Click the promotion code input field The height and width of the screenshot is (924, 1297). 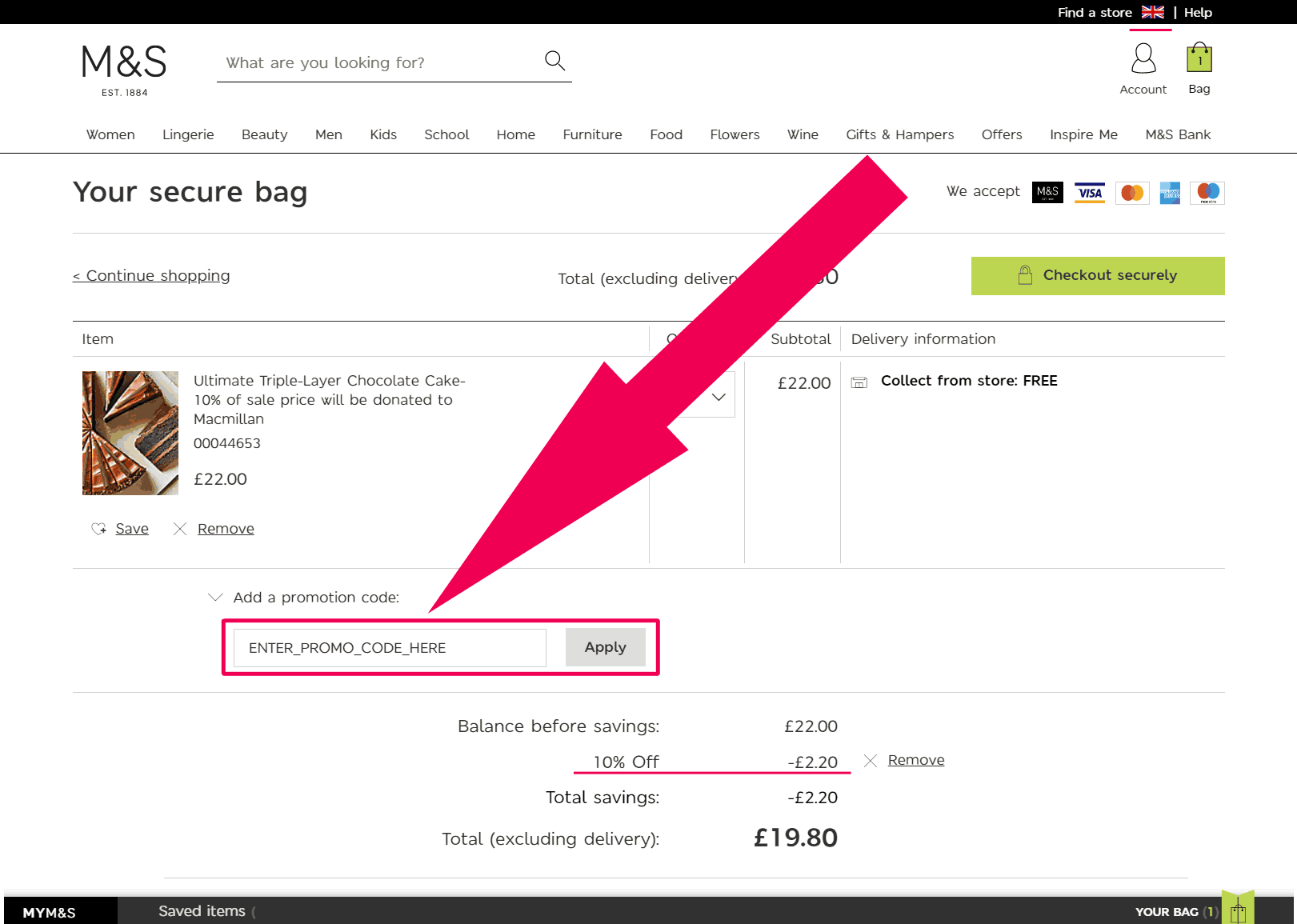[390, 648]
